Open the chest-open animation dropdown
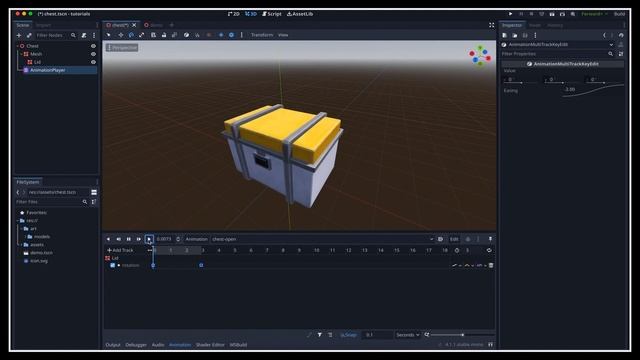 pyautogui.click(x=322, y=239)
